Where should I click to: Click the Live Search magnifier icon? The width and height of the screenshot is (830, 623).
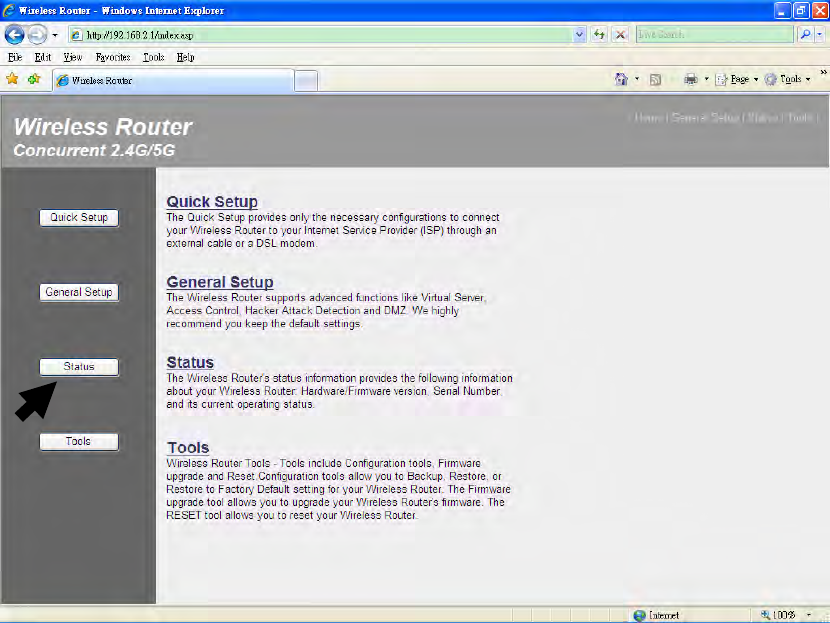tap(805, 34)
